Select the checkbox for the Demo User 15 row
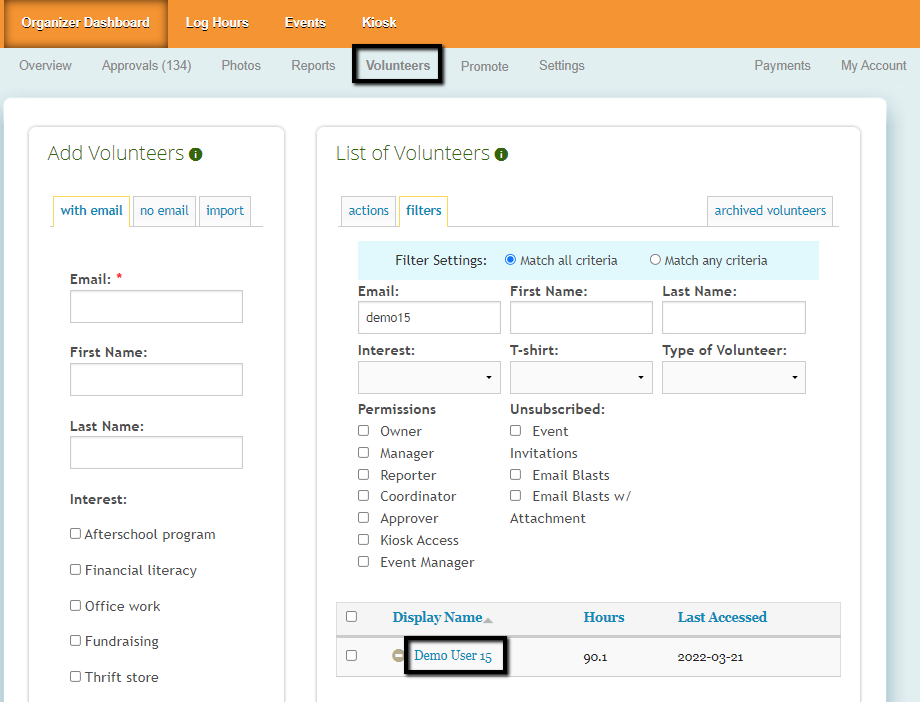The width and height of the screenshot is (920, 702). tap(351, 656)
